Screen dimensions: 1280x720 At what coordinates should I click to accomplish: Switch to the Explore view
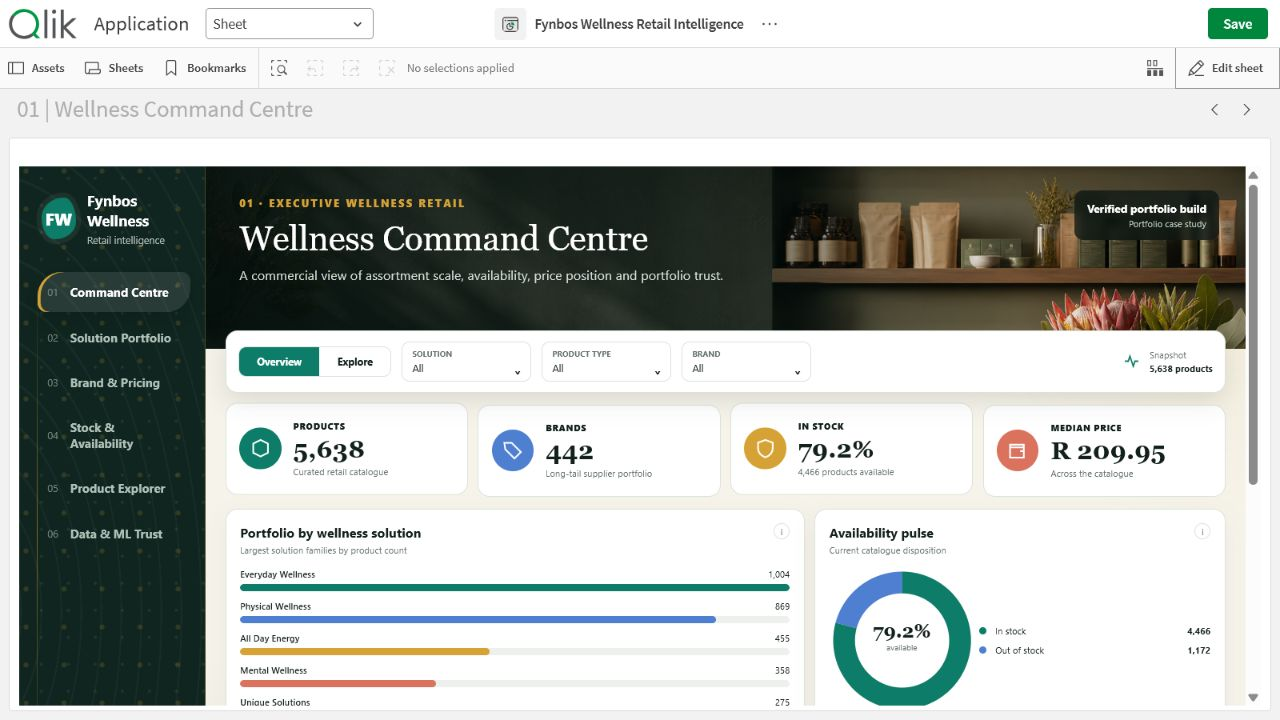(x=355, y=362)
